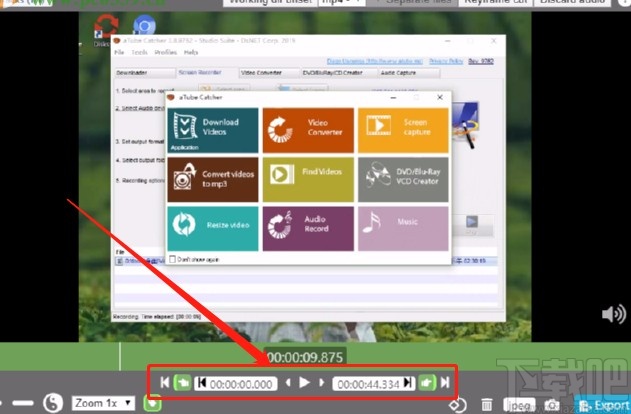The width and height of the screenshot is (631, 414).
Task: Open aTube Catcher Help menu in preview
Action: [191, 52]
